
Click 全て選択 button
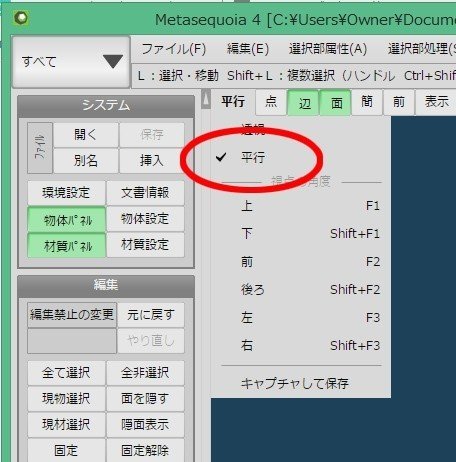pos(66,373)
